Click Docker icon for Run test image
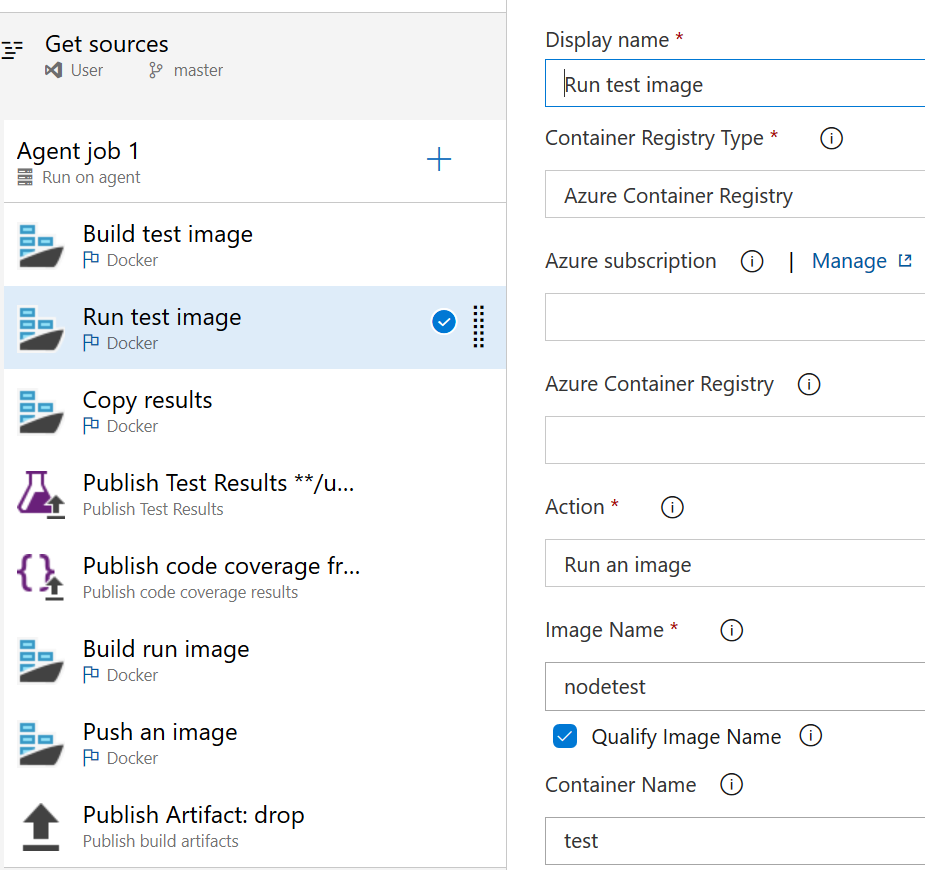925x870 pixels. coord(41,329)
